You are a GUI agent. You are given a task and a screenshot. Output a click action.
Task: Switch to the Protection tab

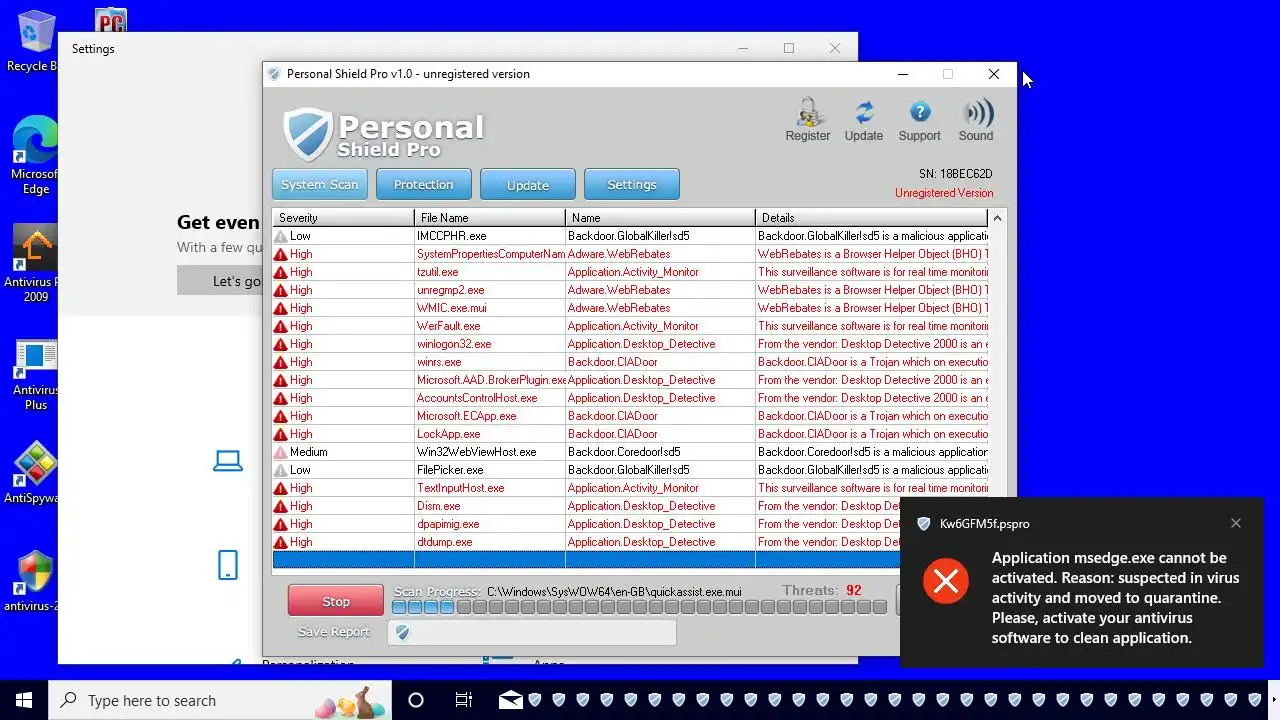pos(423,184)
